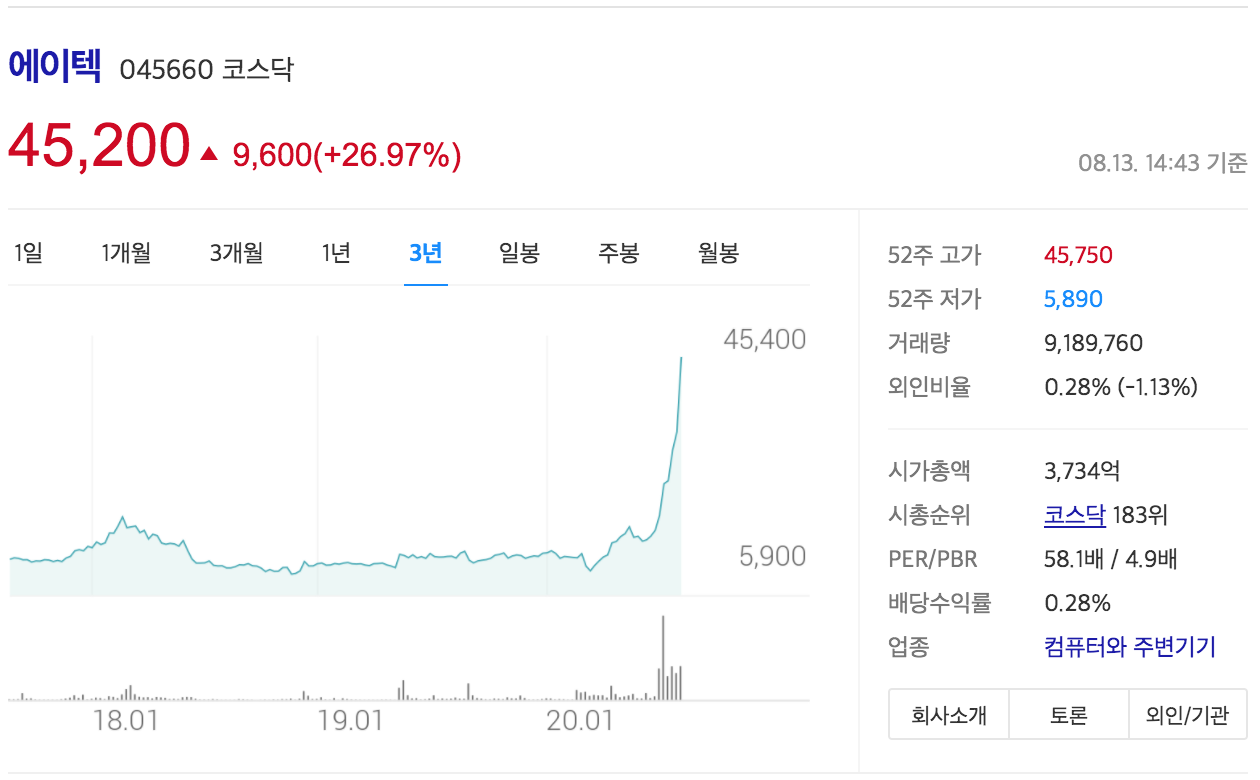Switch to 일봉 daily candle chart
Viewport: 1260px width, 780px height.
coord(519,253)
